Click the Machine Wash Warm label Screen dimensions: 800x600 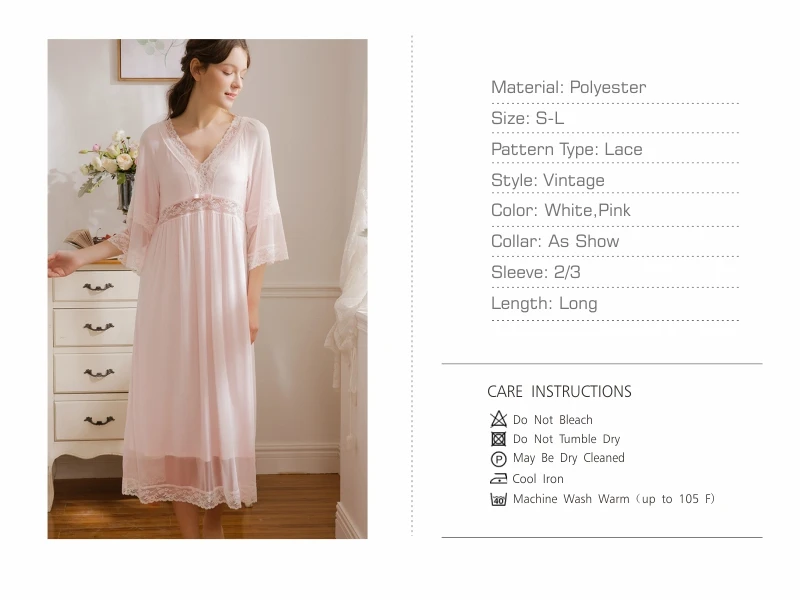point(614,499)
